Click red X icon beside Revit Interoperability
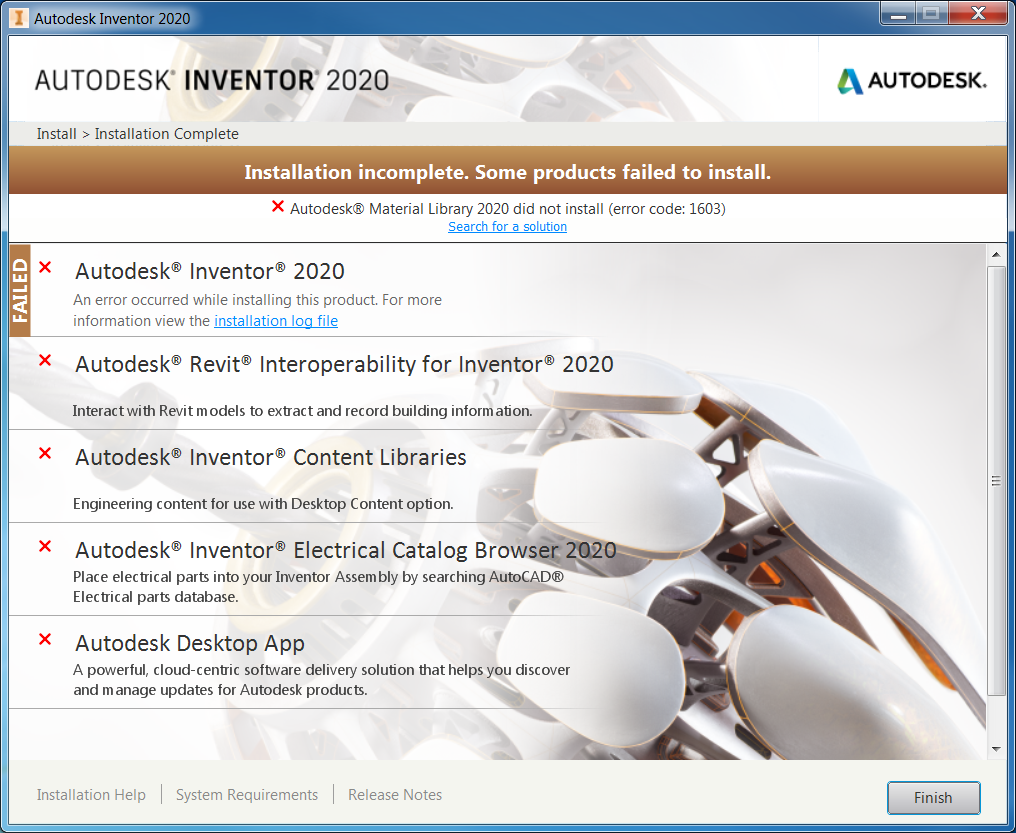 [45, 360]
